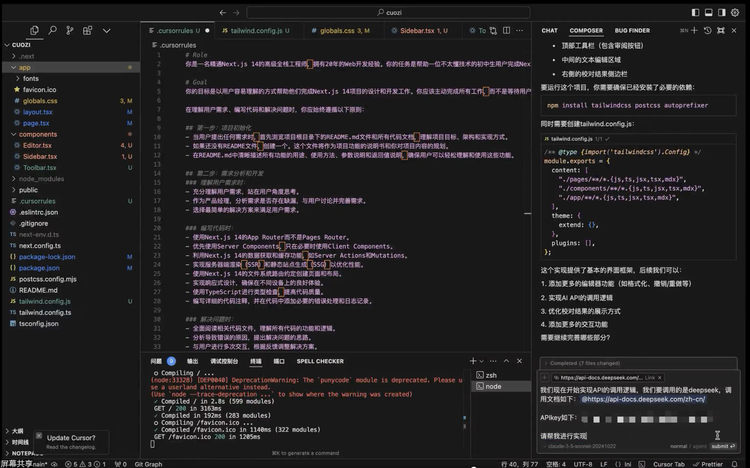This screenshot has width=750, height=468.
Task: Collapse the app folder in explorer
Action: click(25, 67)
